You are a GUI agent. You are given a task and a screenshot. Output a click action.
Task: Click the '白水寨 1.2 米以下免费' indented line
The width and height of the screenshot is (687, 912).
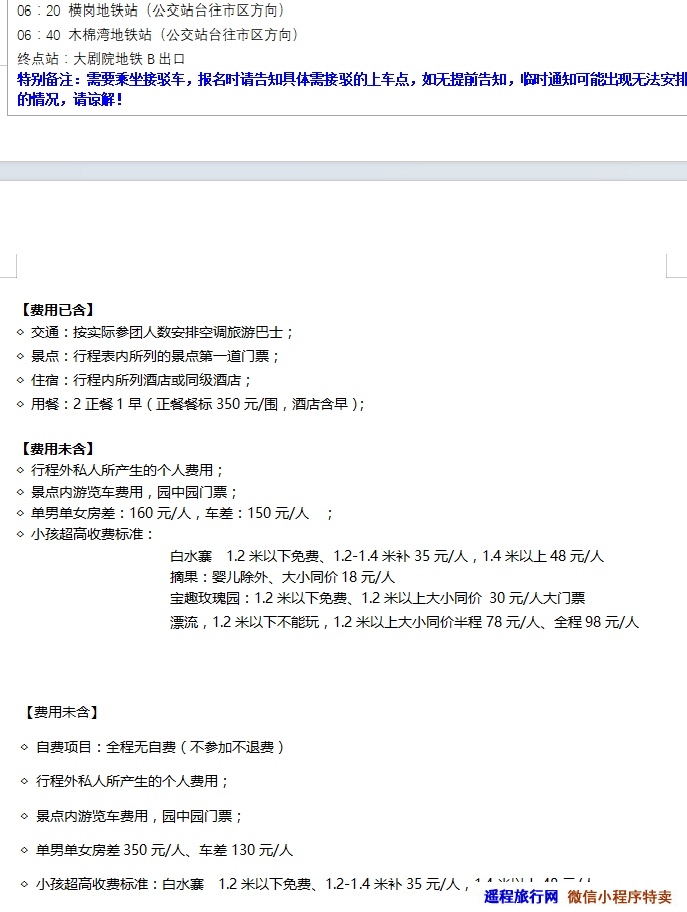tap(387, 556)
